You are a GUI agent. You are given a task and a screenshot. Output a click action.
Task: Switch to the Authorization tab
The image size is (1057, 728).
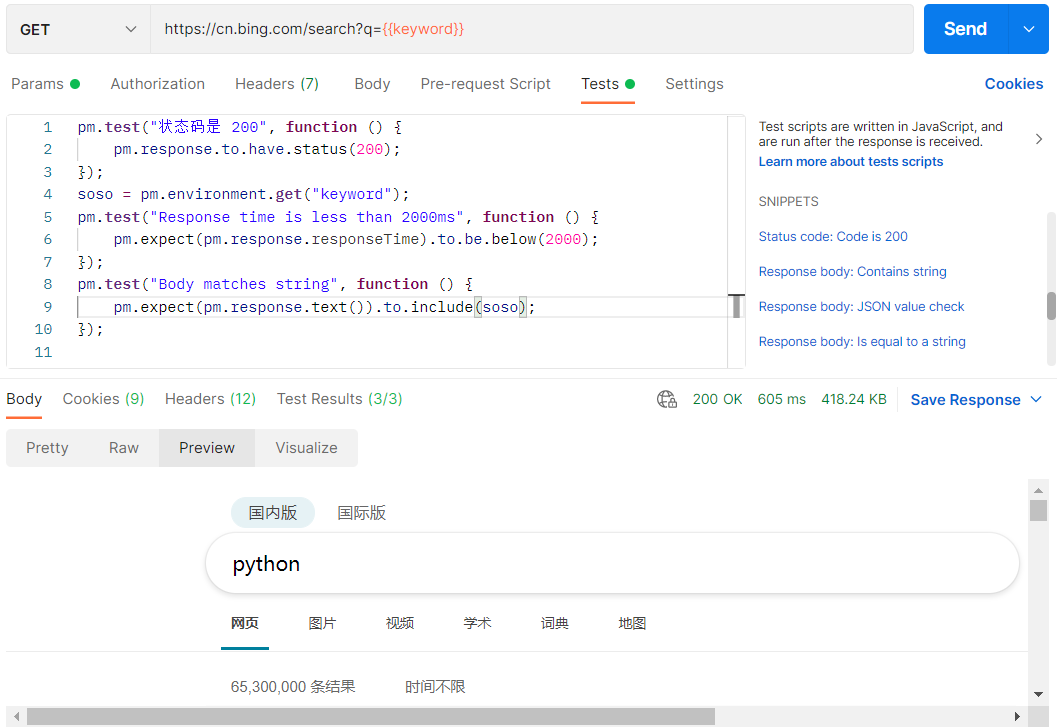[x=158, y=84]
